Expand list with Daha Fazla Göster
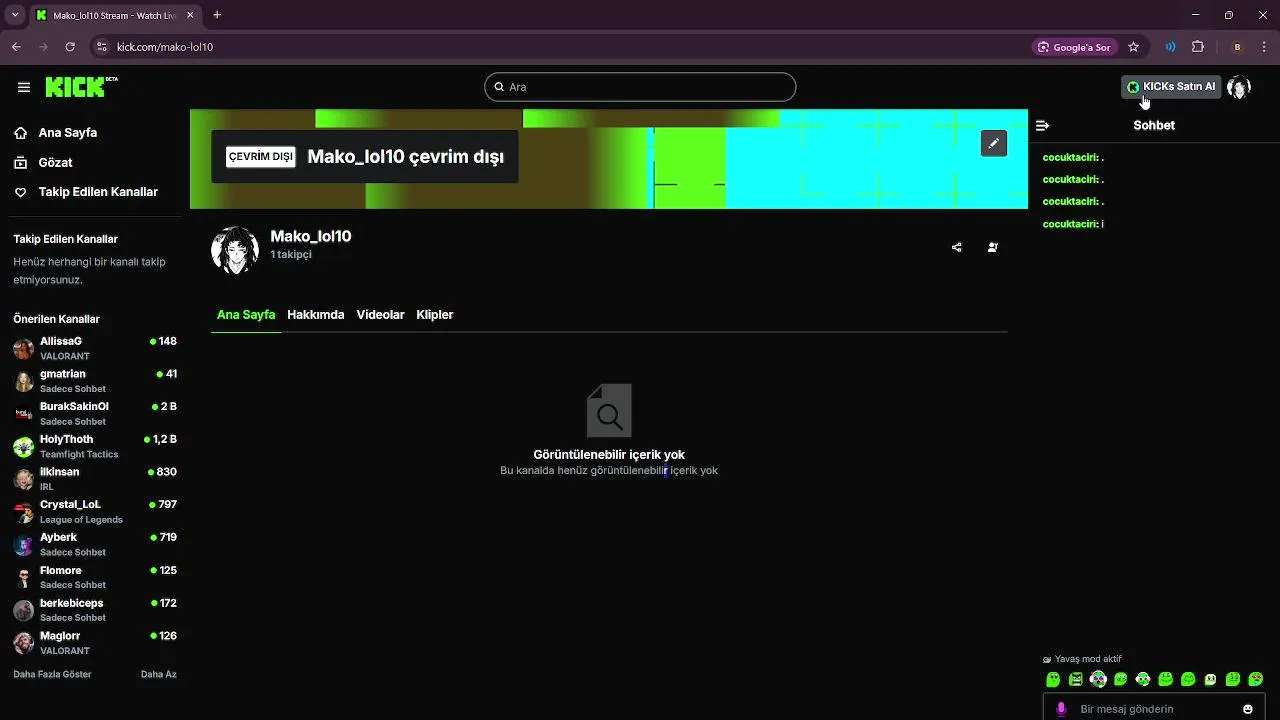 click(52, 674)
